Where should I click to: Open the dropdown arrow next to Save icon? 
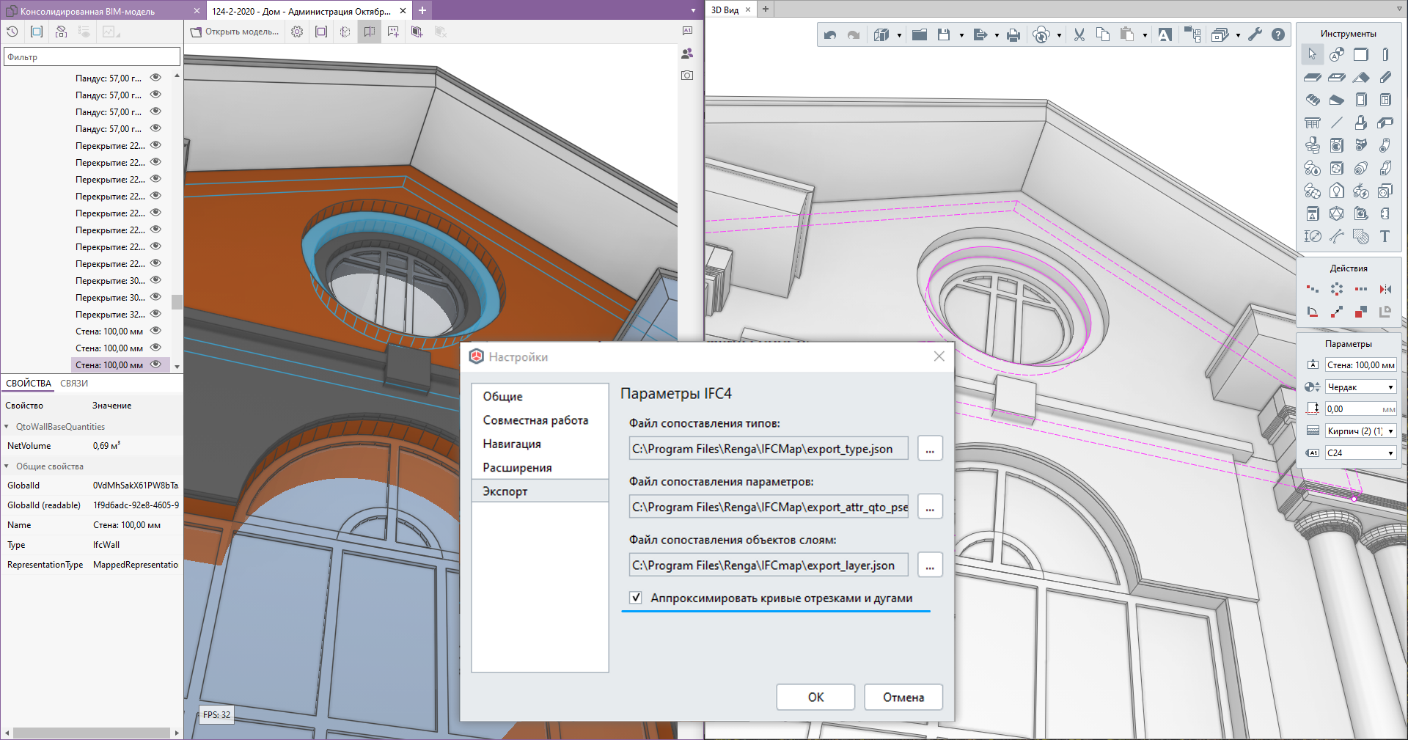coord(961,35)
